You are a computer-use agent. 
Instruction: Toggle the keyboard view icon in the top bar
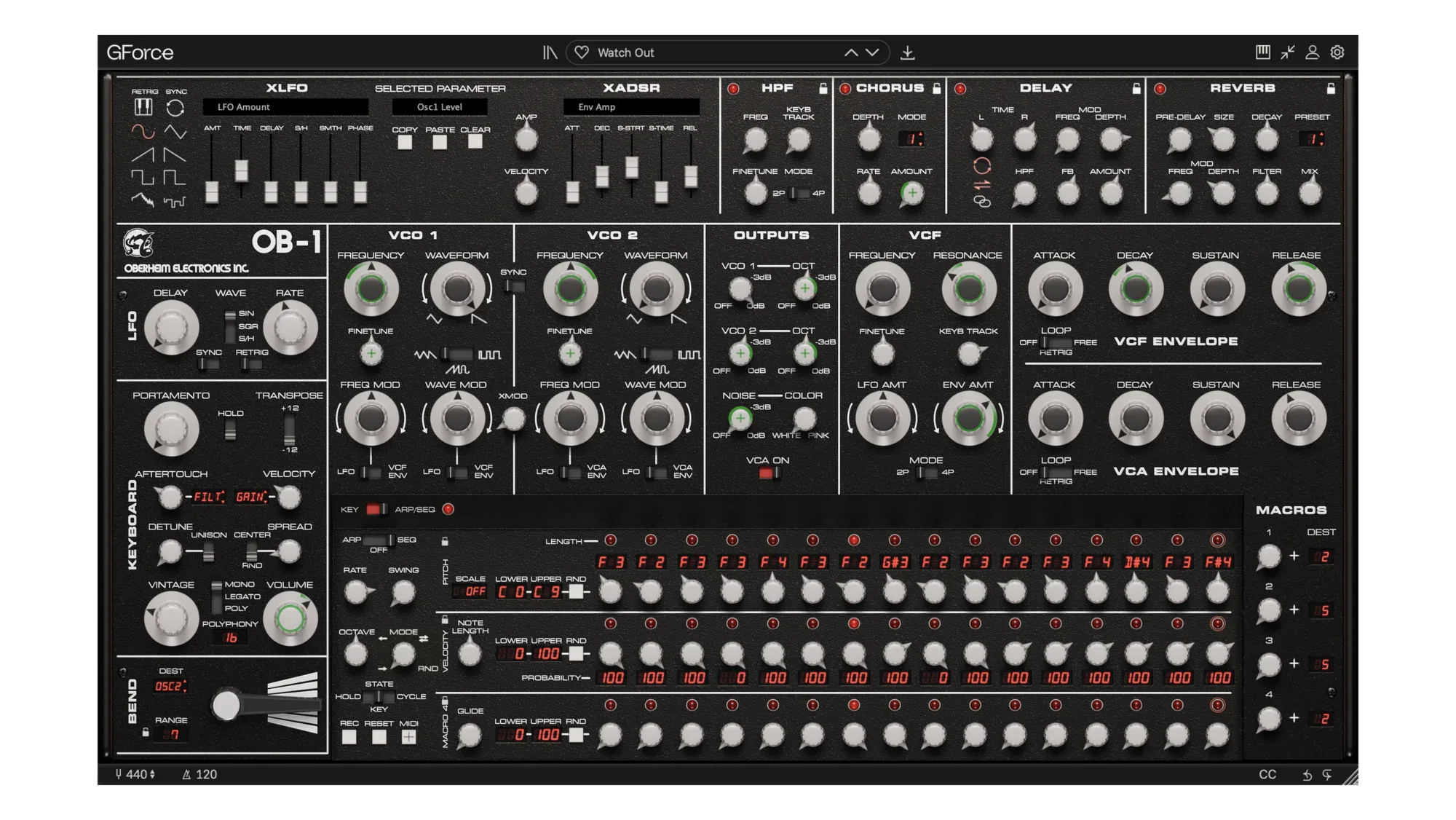coord(1263,52)
